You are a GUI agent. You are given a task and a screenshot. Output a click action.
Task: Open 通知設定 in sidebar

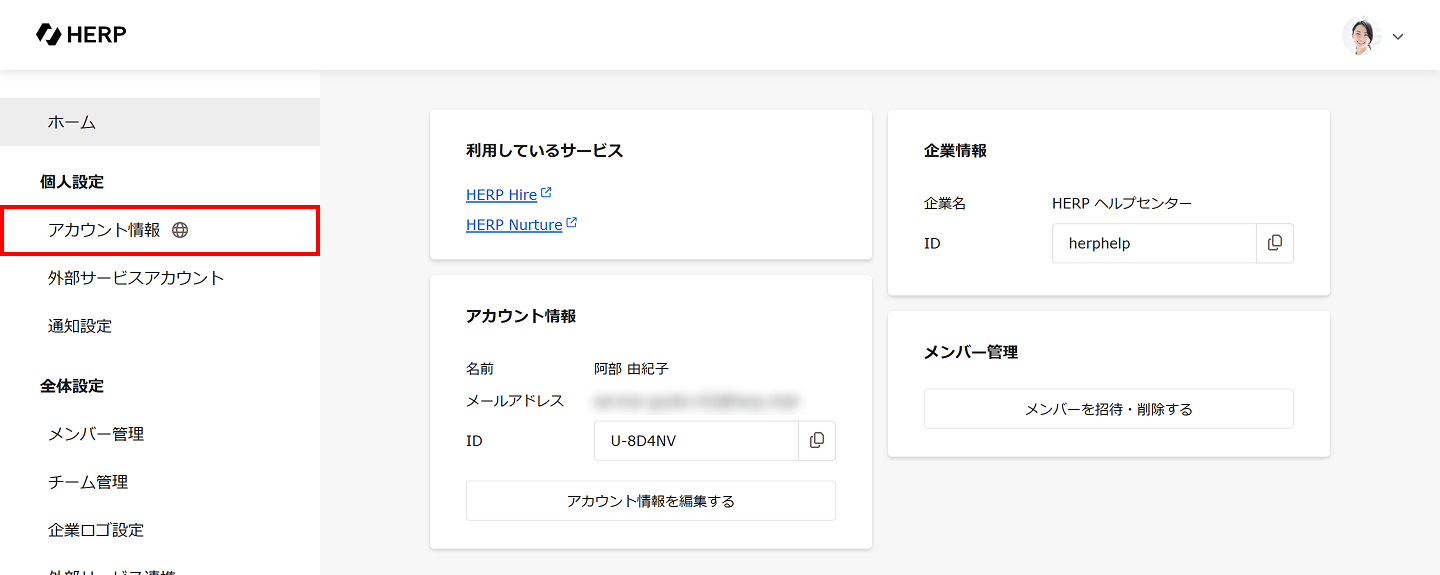[x=80, y=326]
